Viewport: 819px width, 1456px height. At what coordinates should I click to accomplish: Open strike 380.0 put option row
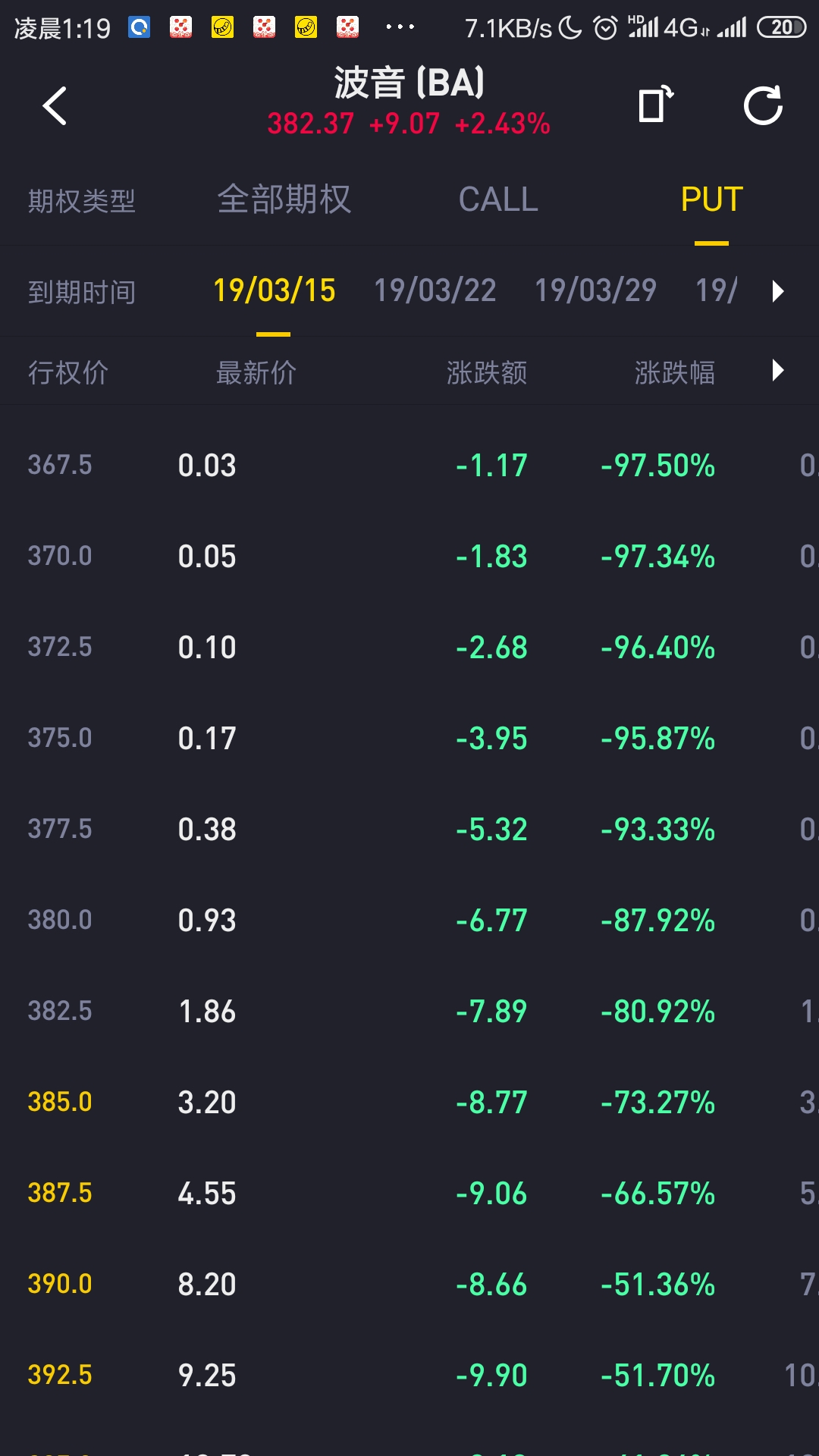coord(409,920)
